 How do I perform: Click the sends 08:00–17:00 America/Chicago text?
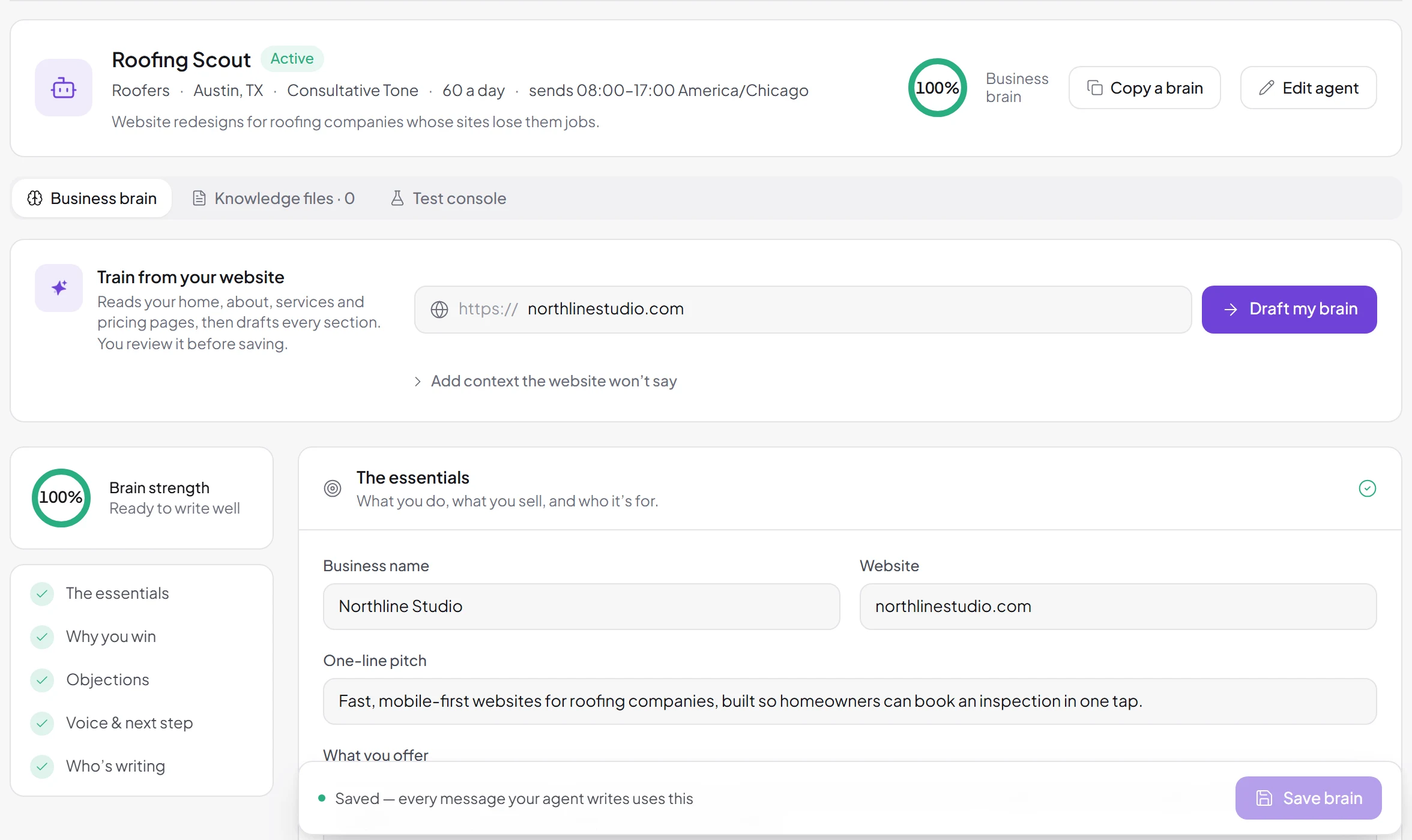click(669, 90)
